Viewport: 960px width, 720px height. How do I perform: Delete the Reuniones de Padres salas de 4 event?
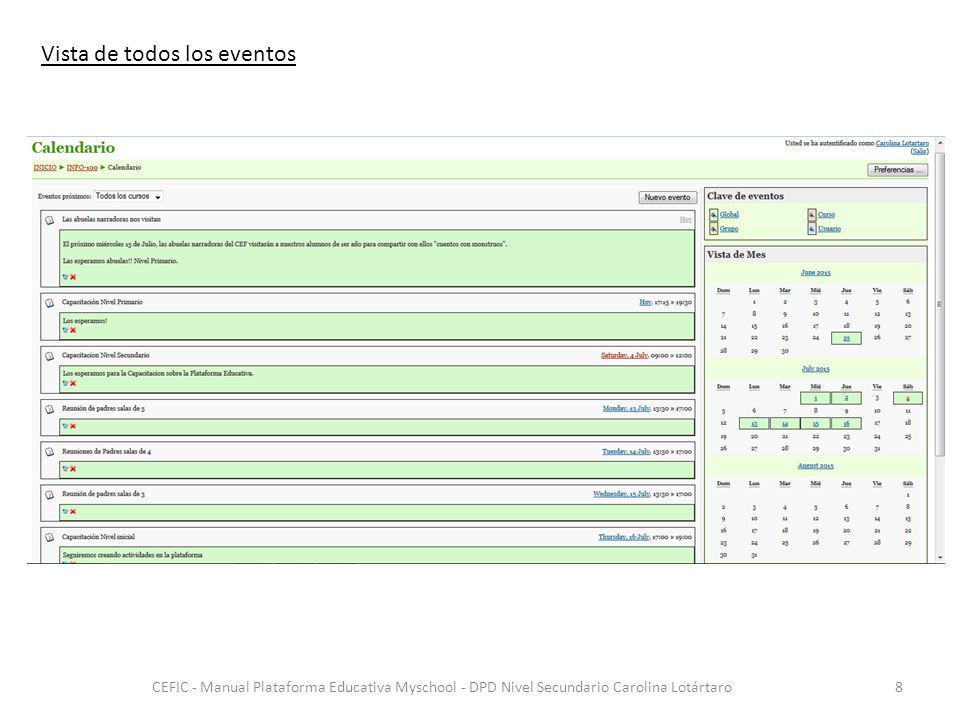[x=73, y=469]
